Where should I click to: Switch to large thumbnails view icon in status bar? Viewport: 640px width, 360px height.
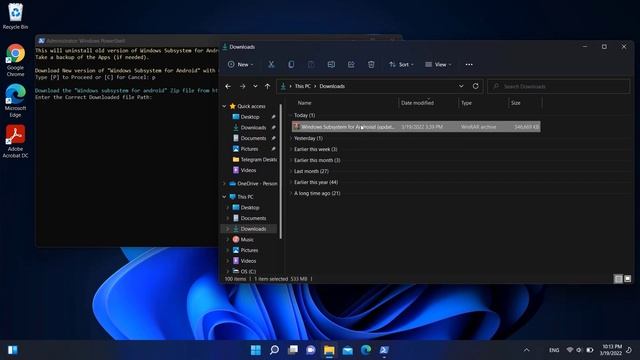(628, 279)
